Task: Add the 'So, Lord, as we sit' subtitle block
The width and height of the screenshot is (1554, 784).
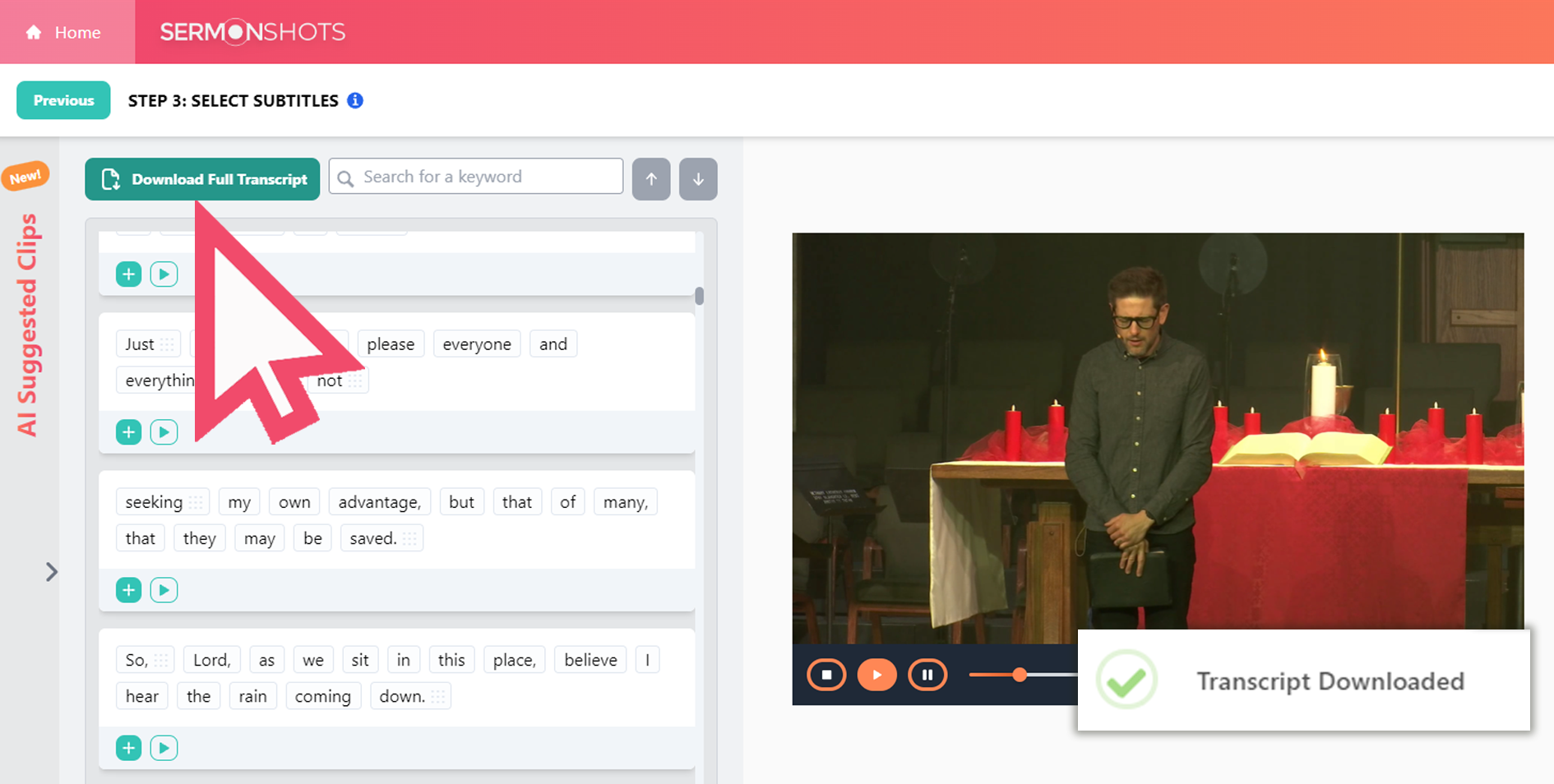Action: point(128,747)
